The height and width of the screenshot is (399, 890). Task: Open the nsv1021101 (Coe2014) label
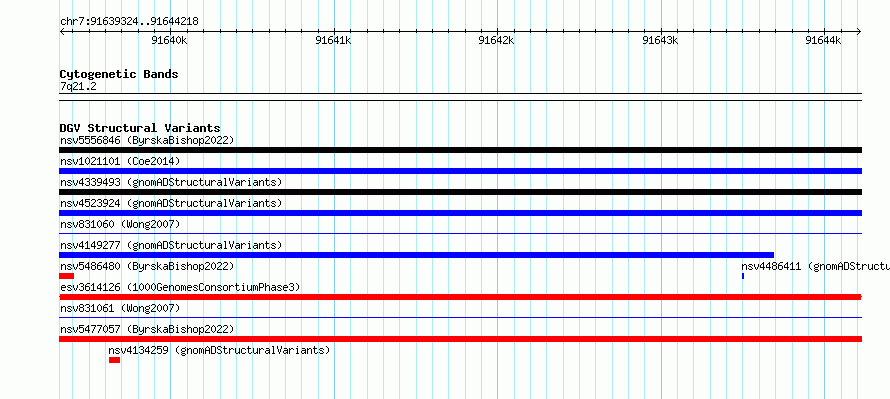[x=120, y=161]
